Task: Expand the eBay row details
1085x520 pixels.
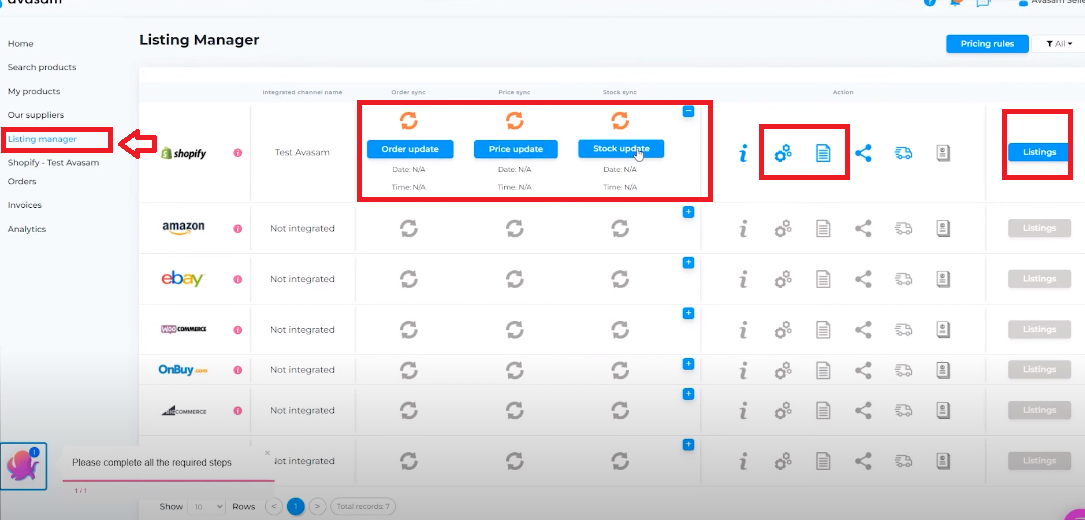Action: pyautogui.click(x=688, y=262)
